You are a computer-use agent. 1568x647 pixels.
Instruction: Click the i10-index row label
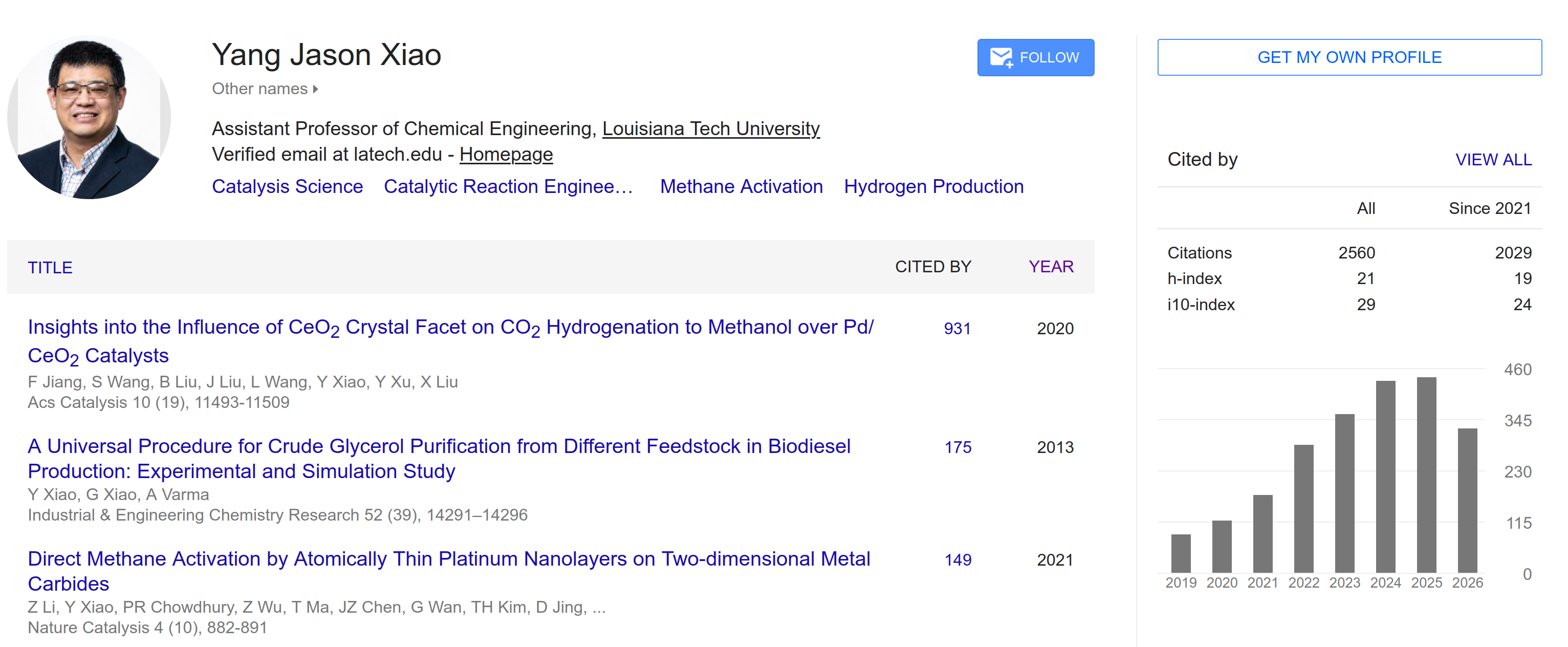click(1201, 305)
